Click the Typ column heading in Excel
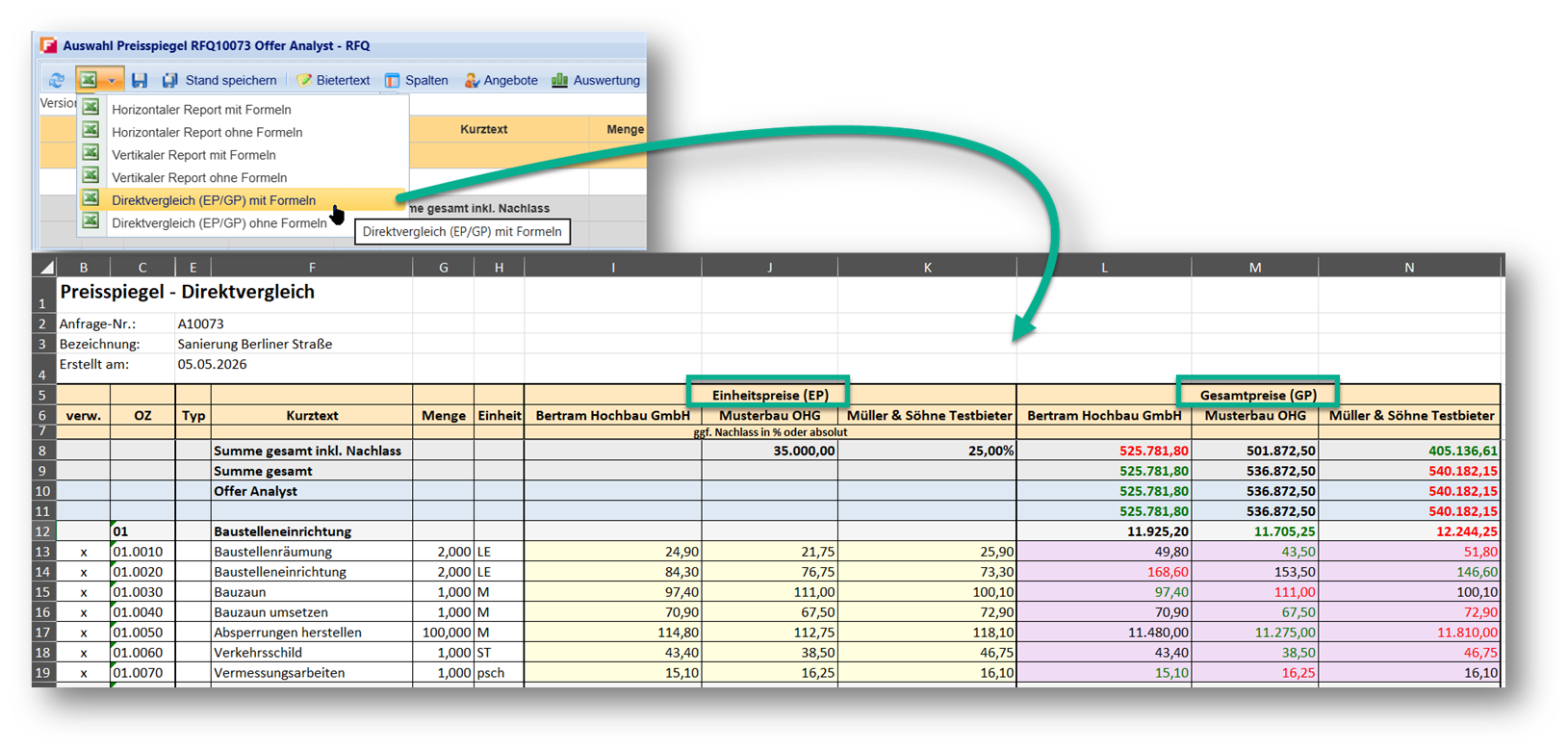 pos(193,416)
